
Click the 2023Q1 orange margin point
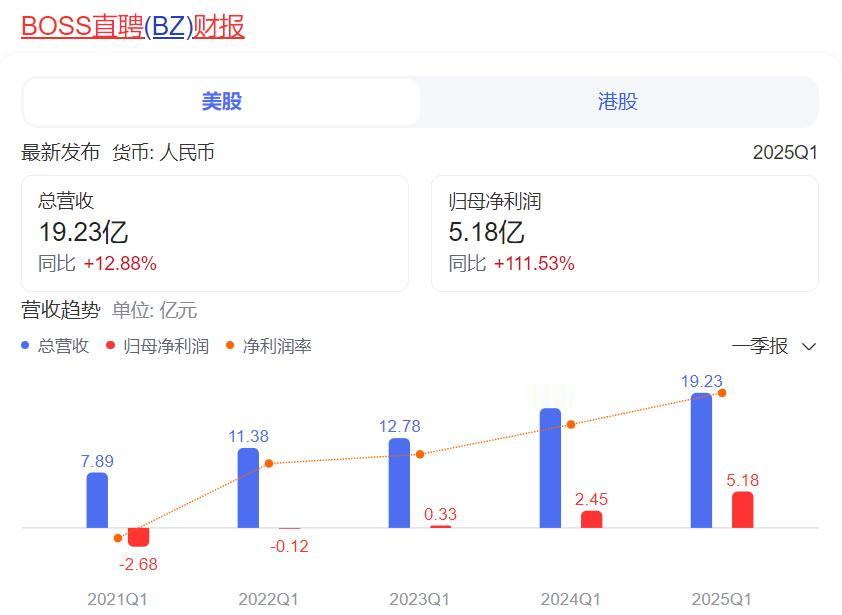(420, 454)
